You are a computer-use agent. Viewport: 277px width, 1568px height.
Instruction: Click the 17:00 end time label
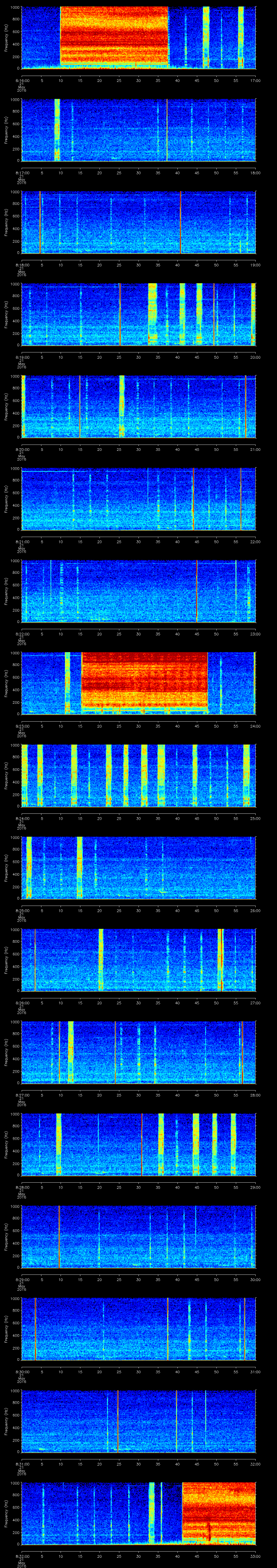coord(256,80)
